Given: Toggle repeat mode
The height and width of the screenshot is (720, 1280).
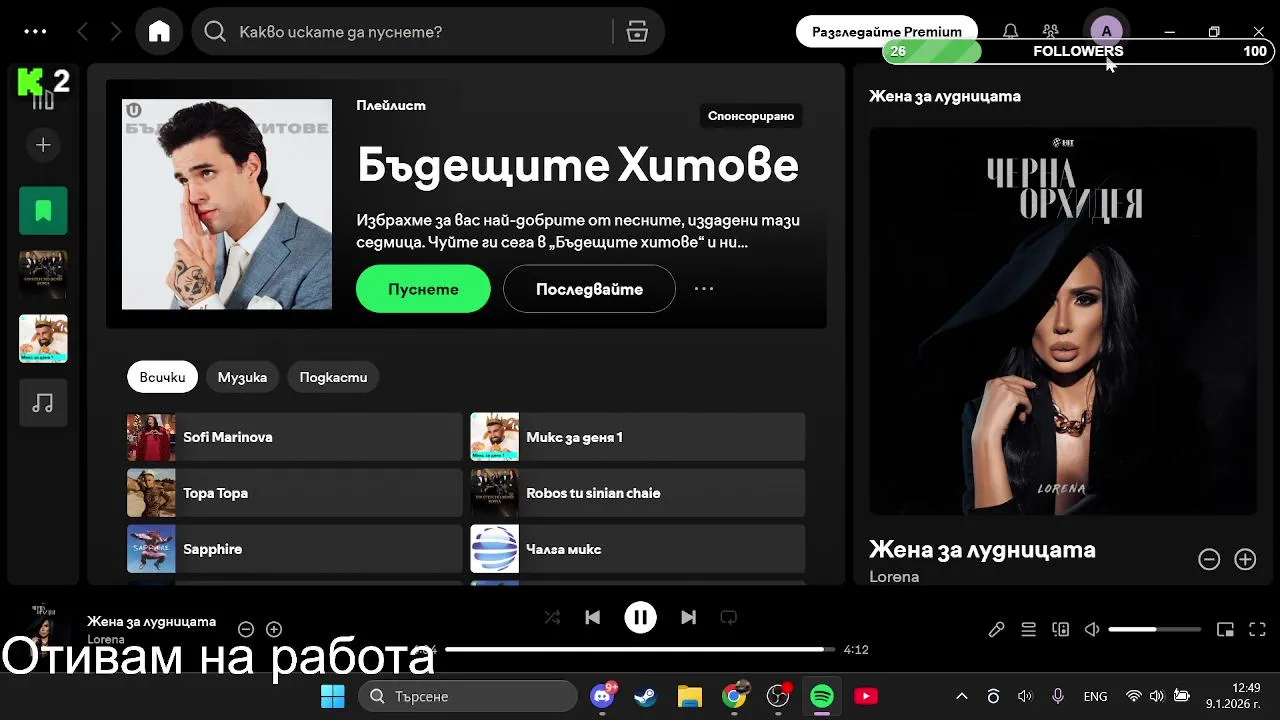Looking at the screenshot, I should (728, 617).
